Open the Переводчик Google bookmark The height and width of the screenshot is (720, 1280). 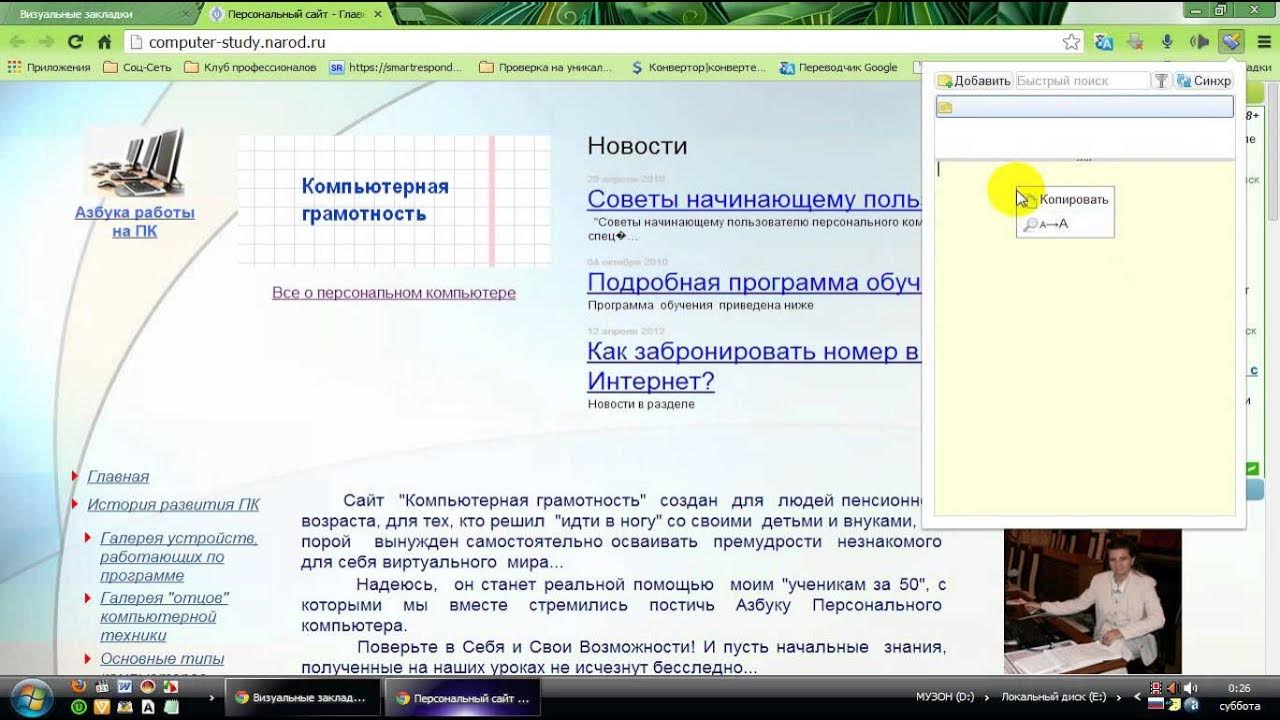click(838, 67)
